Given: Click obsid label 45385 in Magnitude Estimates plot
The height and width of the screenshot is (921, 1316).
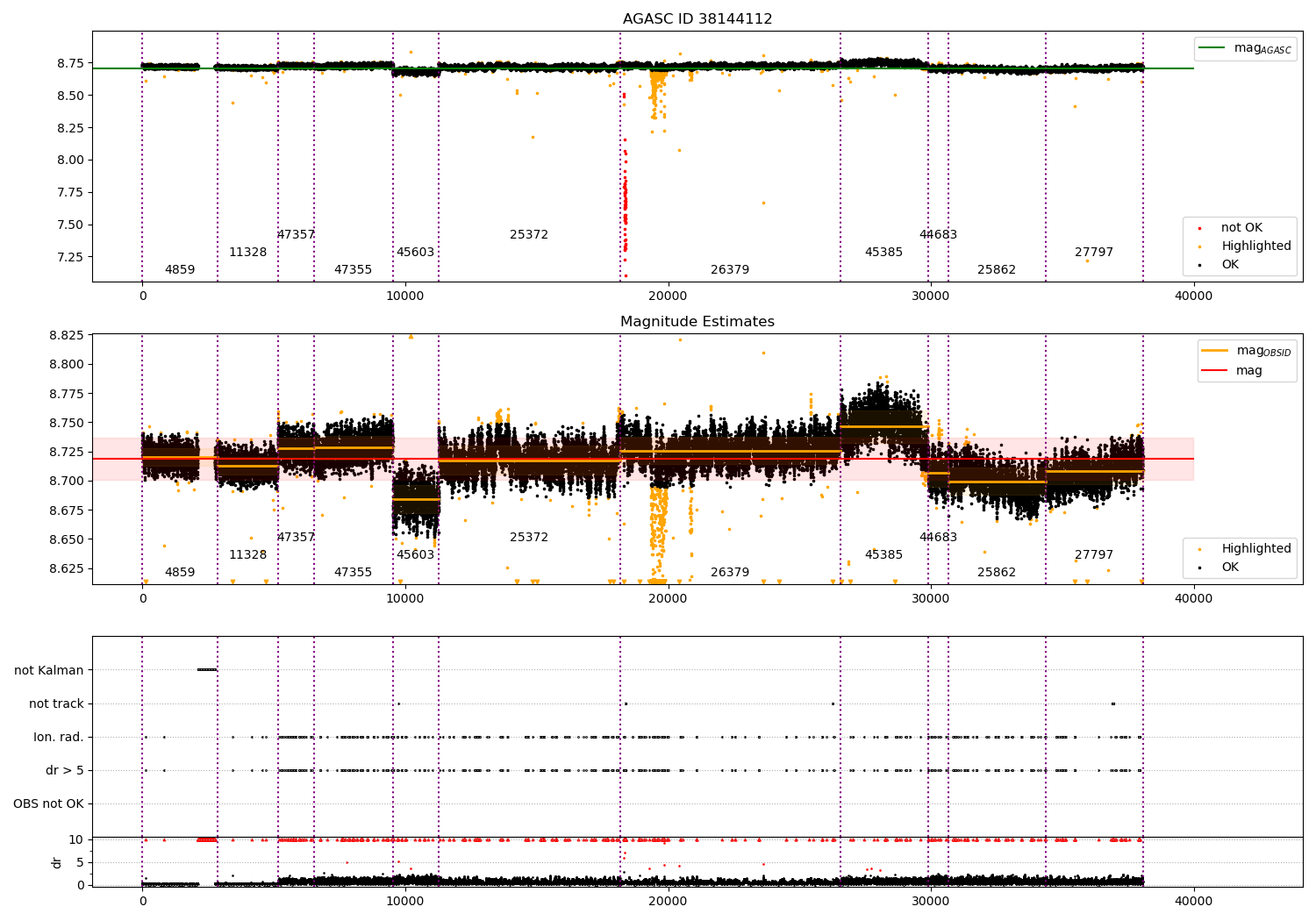Looking at the screenshot, I should [x=883, y=555].
